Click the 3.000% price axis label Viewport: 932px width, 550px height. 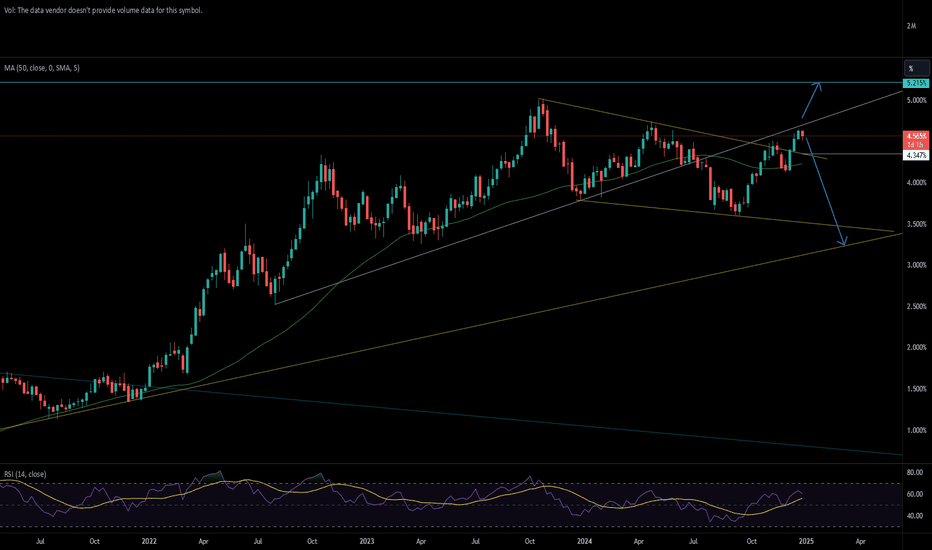(916, 265)
